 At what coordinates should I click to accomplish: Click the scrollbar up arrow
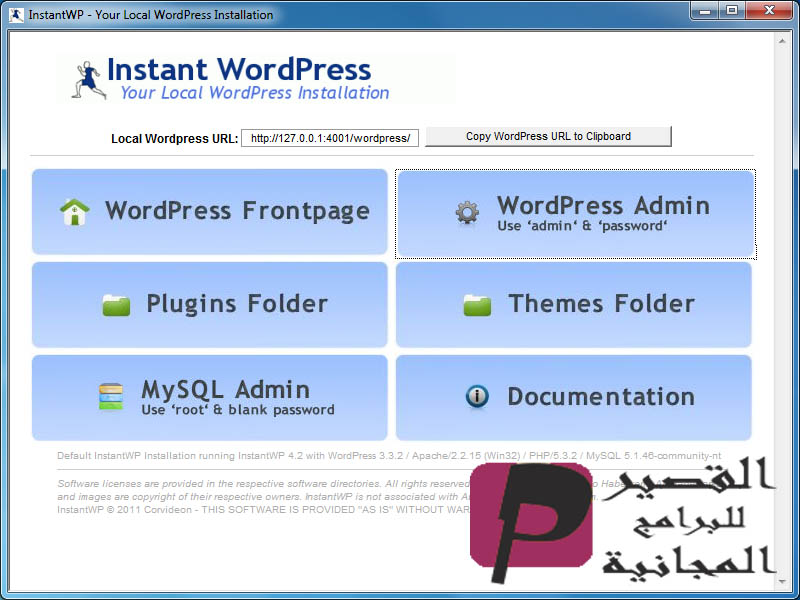pos(782,41)
